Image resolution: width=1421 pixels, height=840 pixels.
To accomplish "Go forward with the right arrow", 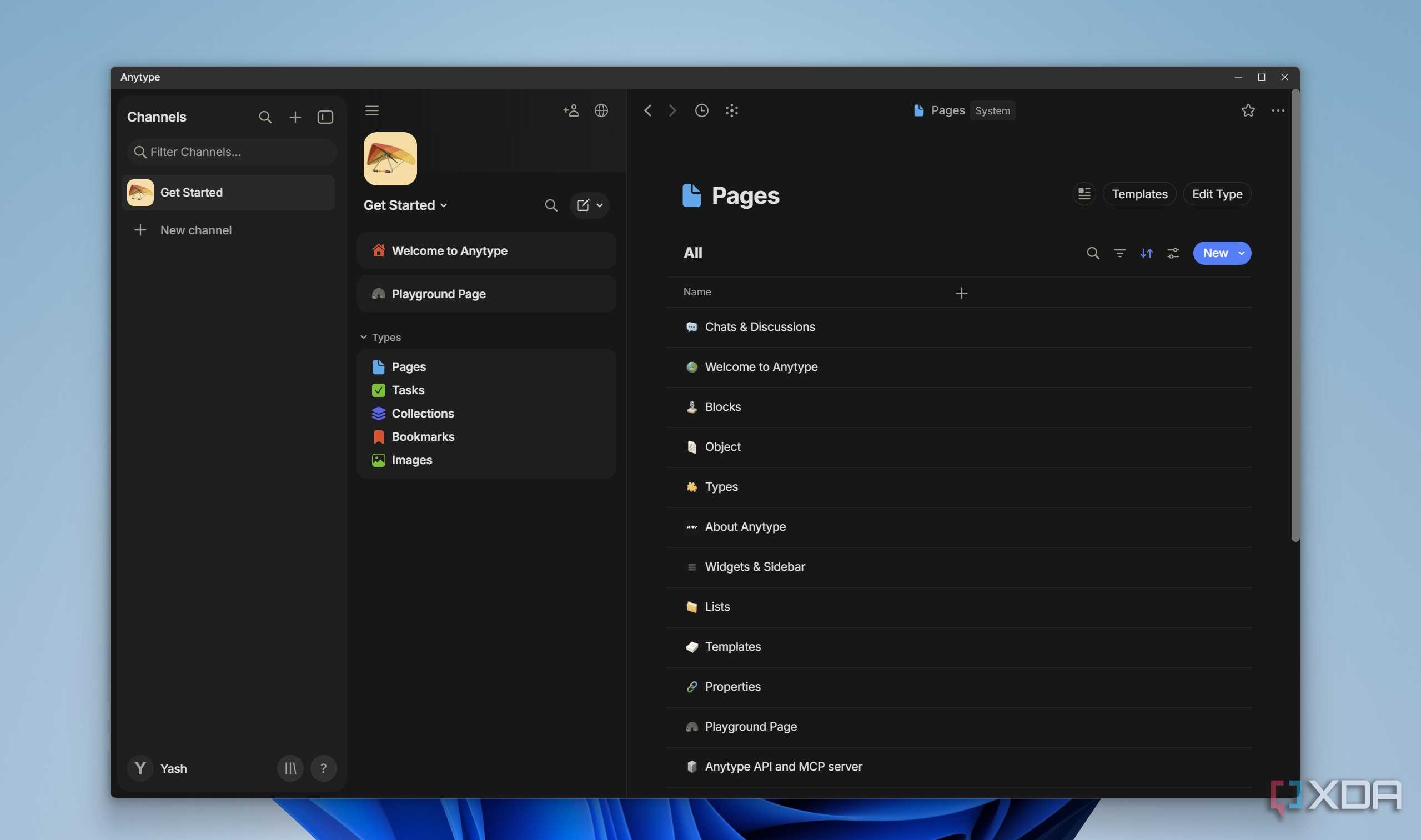I will tap(672, 110).
